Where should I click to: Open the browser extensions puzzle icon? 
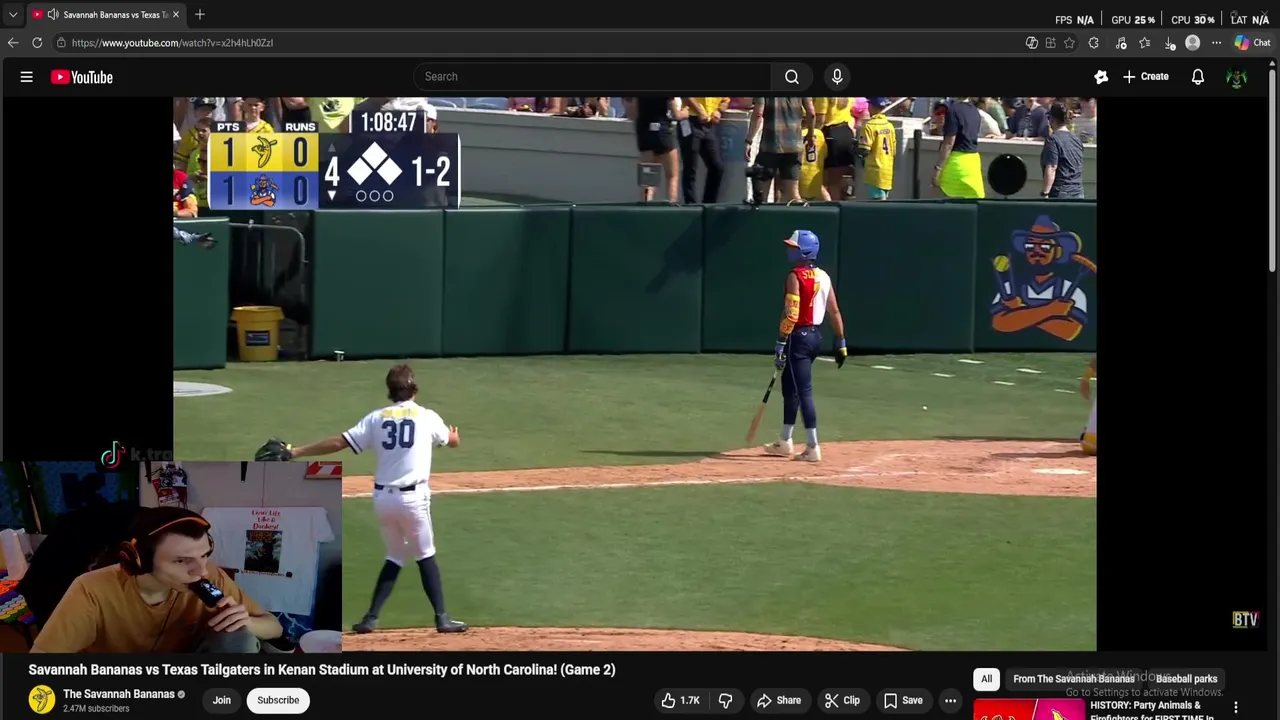(x=1093, y=43)
